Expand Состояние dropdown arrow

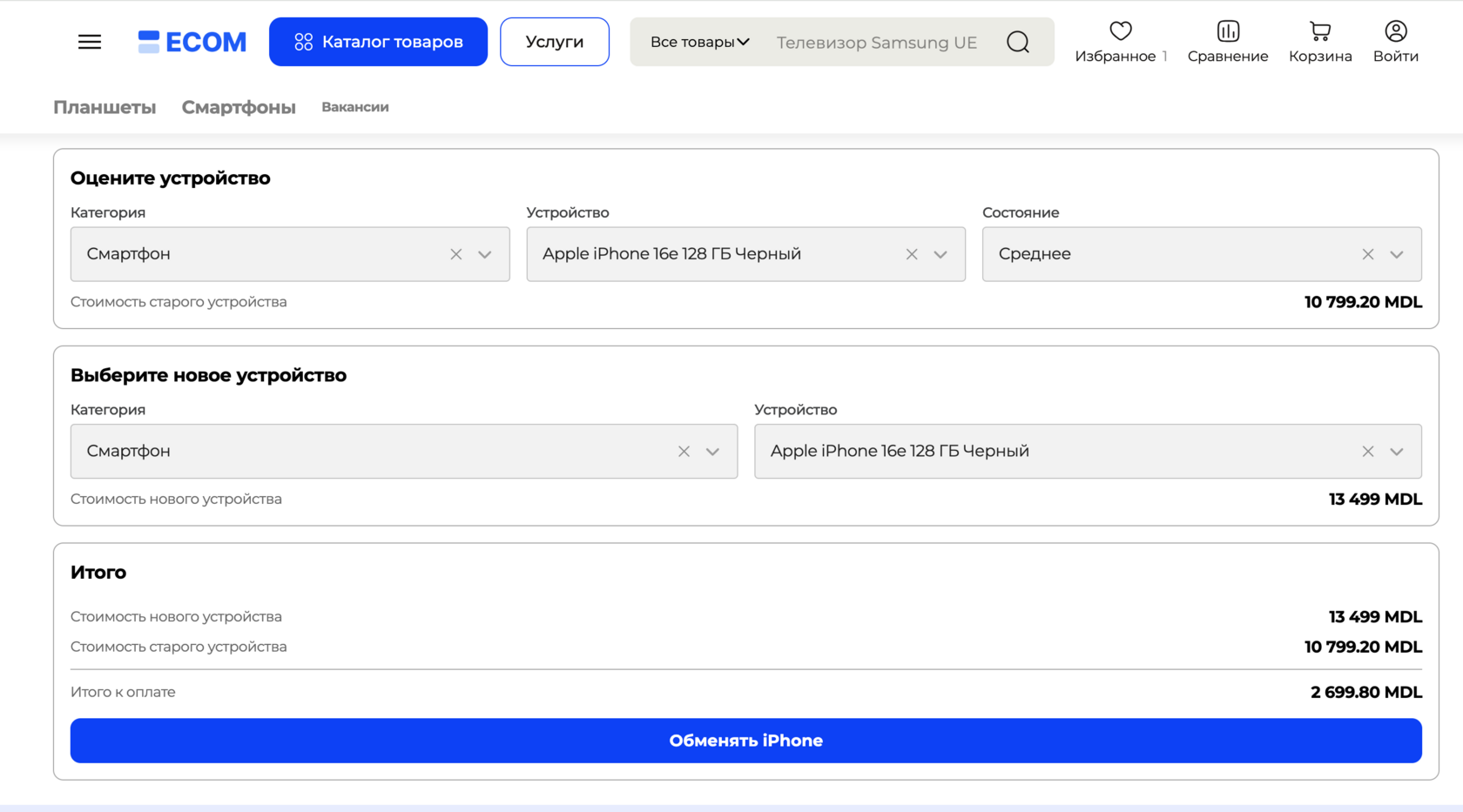[1397, 254]
